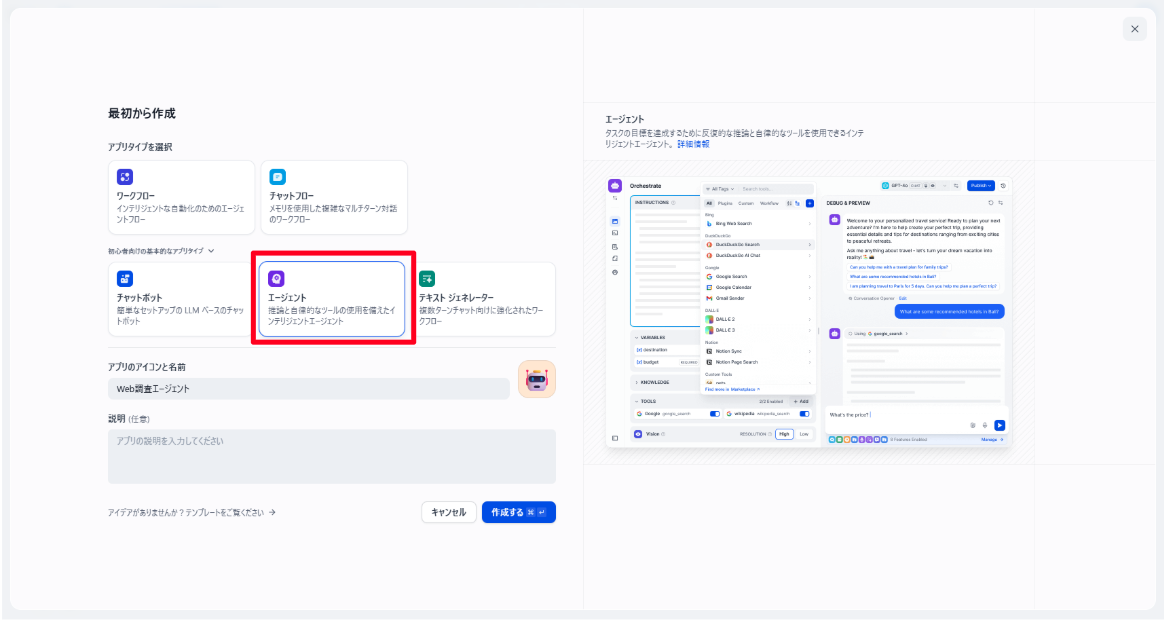The width and height of the screenshot is (1164, 622).
Task: Select Low resolution for Vision
Action: [x=803, y=434]
